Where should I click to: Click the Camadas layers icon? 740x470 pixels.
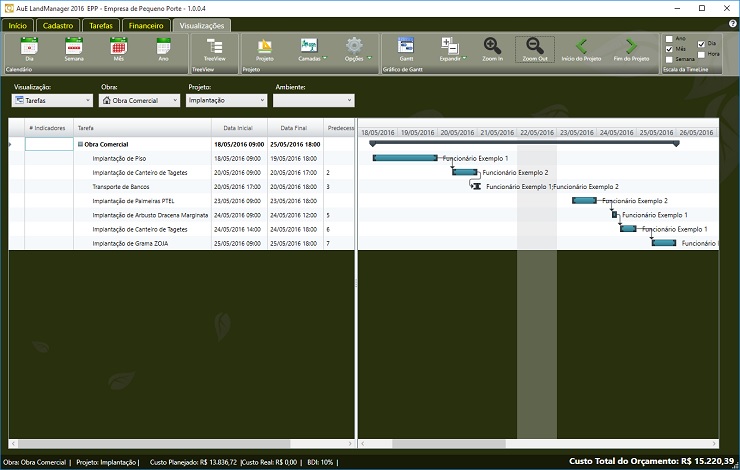[309, 46]
